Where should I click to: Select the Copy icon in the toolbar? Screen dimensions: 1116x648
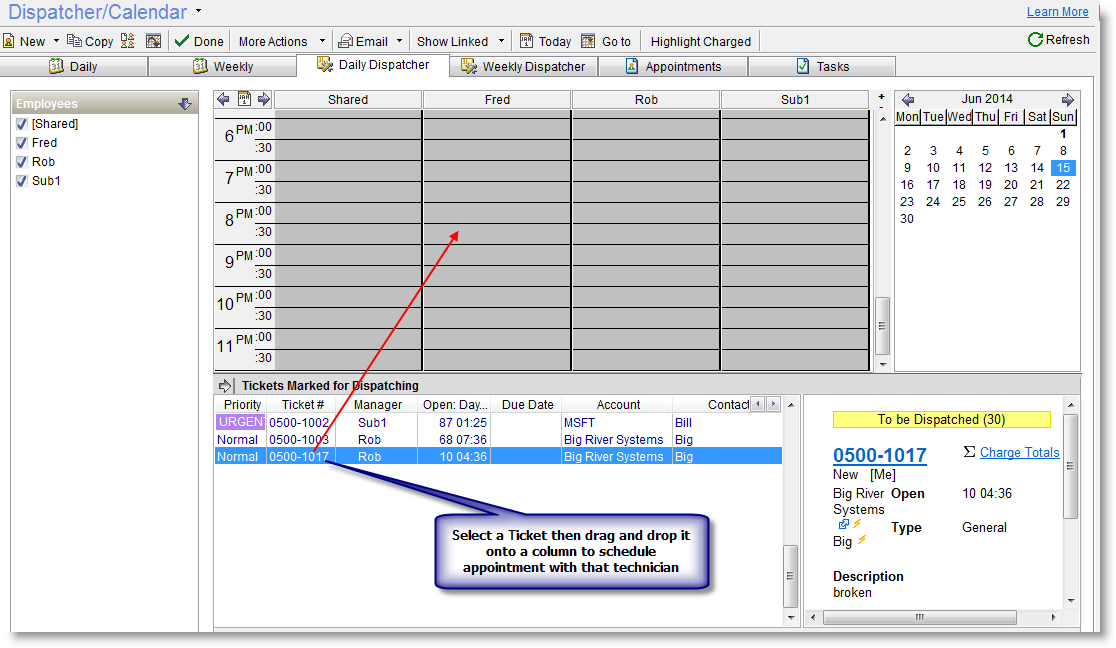[x=80, y=41]
